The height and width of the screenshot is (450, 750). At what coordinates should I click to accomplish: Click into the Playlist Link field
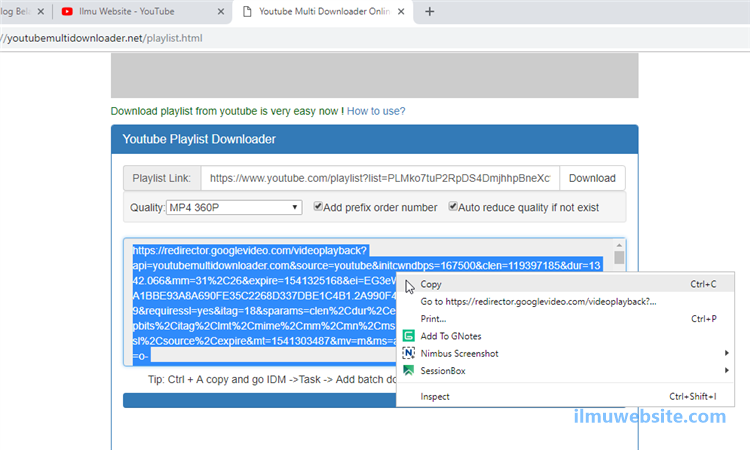(380, 178)
